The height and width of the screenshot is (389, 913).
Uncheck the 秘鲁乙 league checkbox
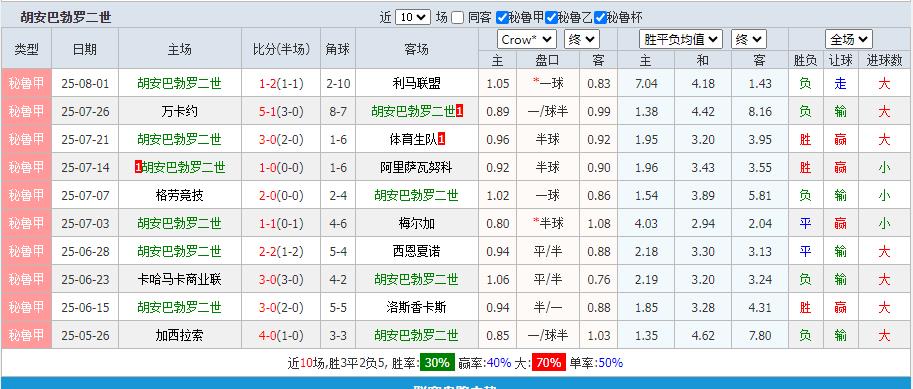551,17
